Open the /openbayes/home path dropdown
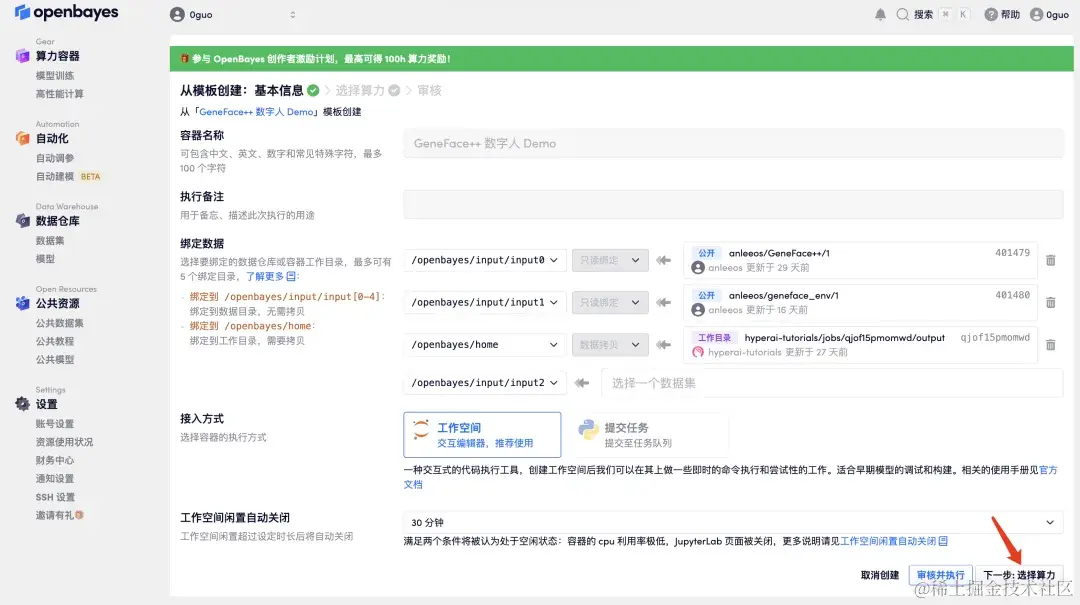The height and width of the screenshot is (605, 1080). 485,345
